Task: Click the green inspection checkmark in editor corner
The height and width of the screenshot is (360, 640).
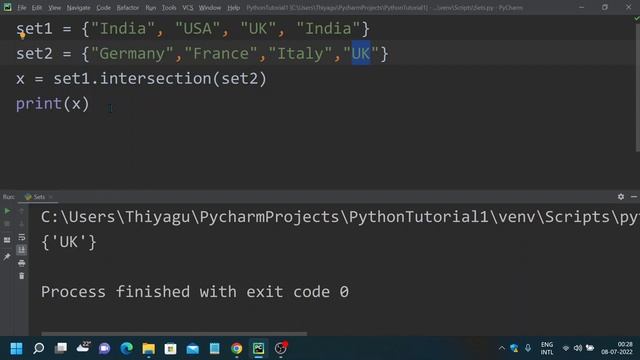Action: coord(636,19)
